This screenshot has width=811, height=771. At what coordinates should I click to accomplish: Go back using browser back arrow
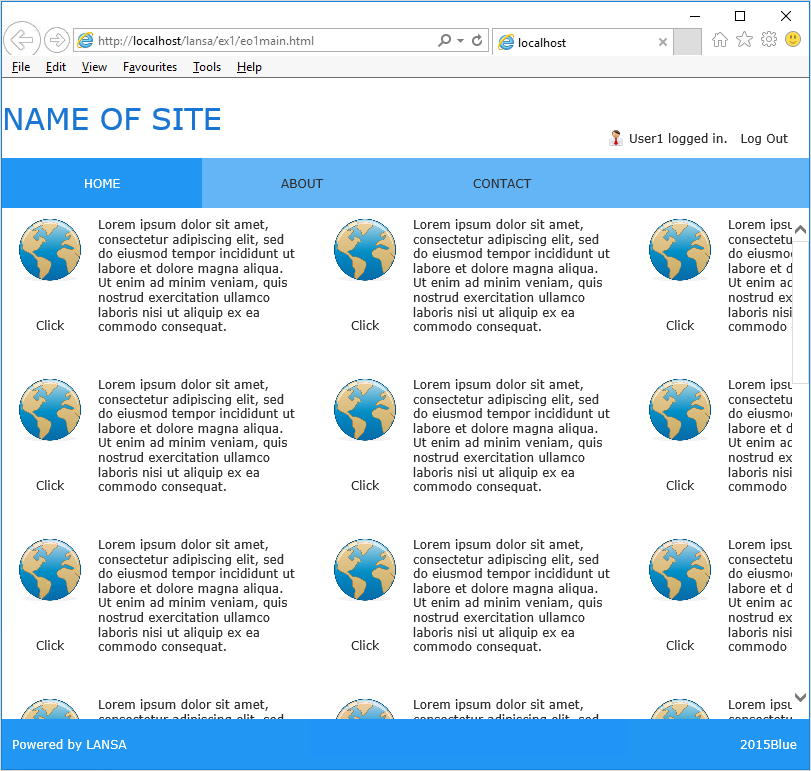22,39
